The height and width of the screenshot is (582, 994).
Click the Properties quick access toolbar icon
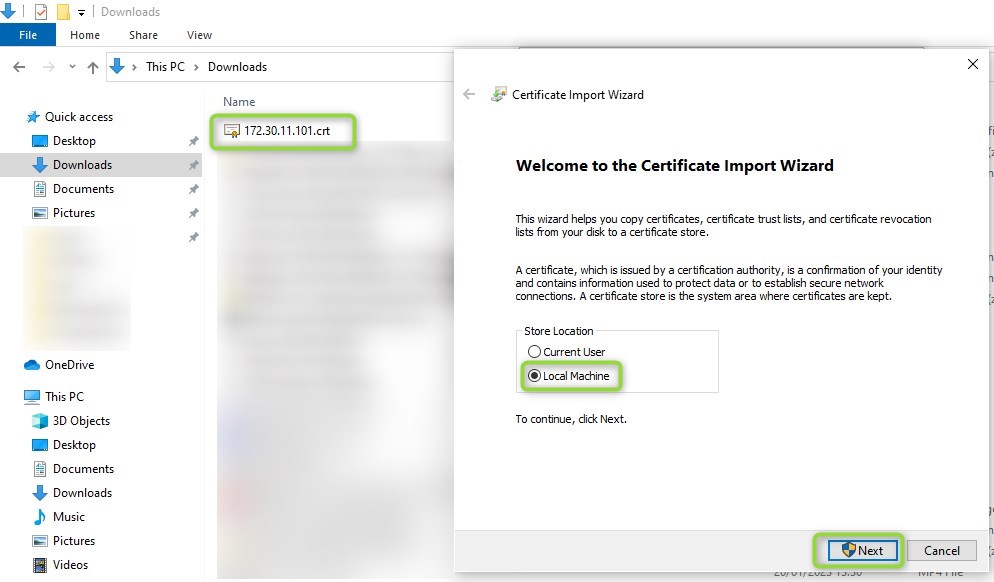(41, 11)
